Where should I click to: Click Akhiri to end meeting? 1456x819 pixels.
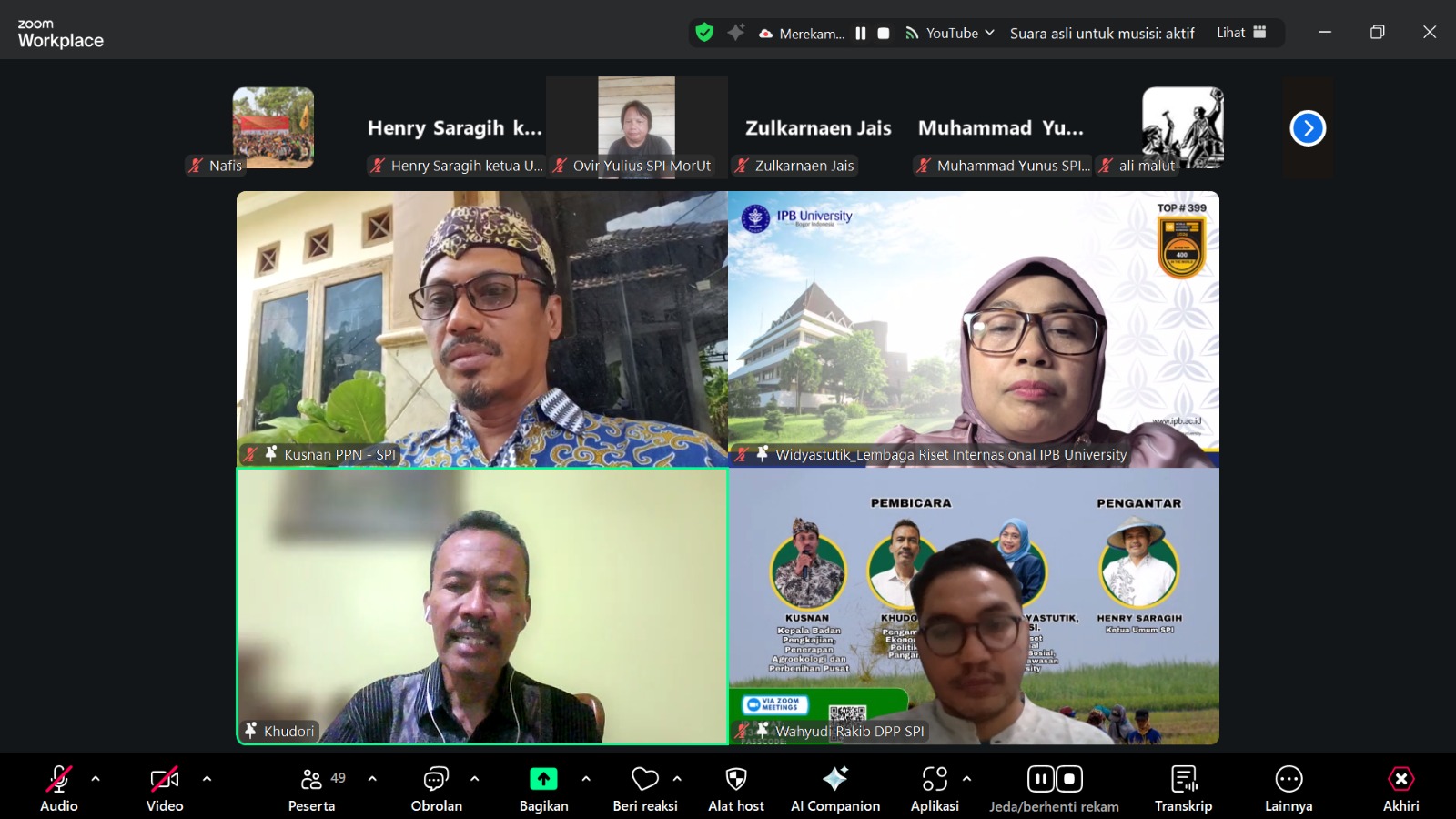click(1400, 788)
